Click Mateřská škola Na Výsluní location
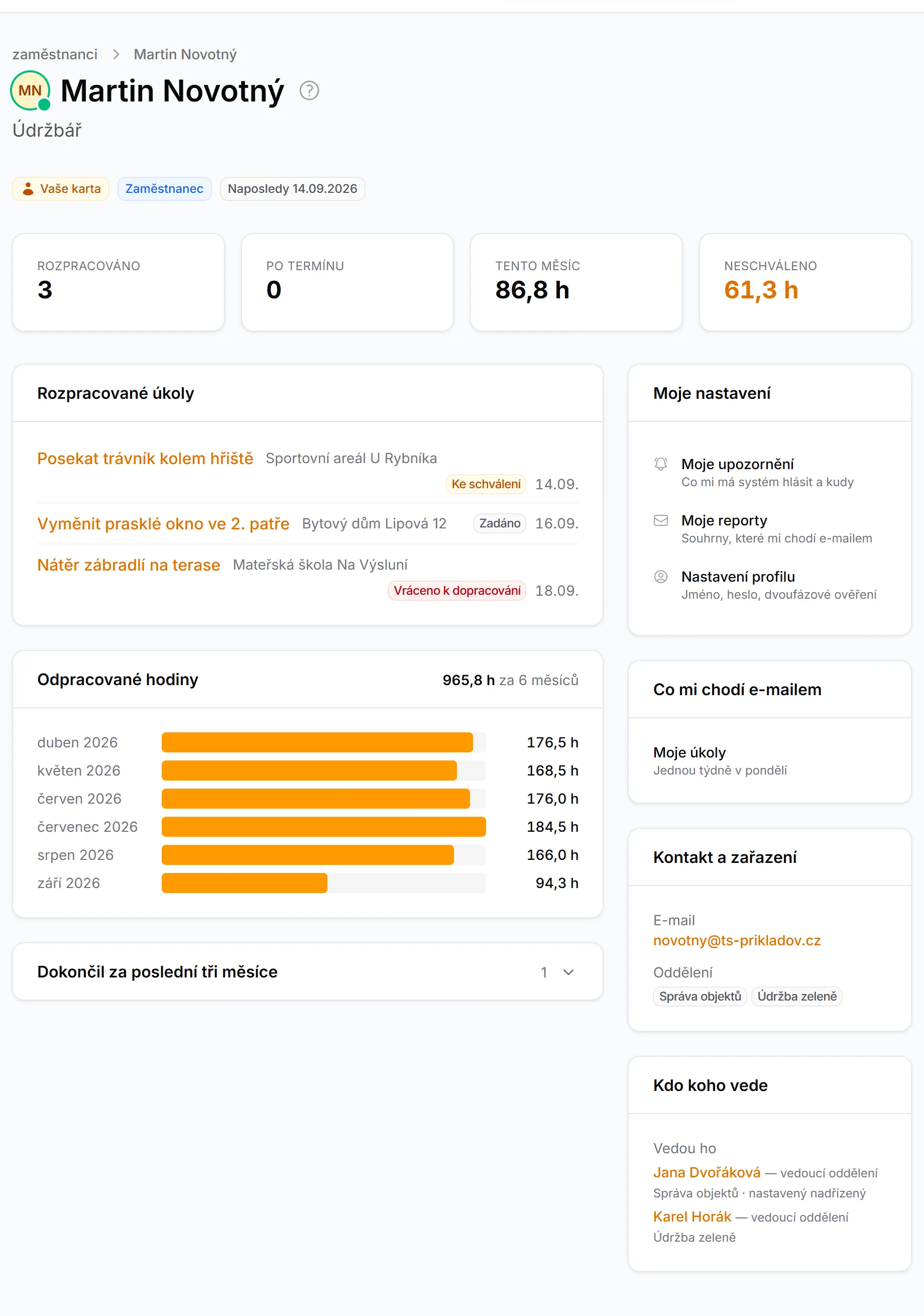Image resolution: width=924 pixels, height=1316 pixels. (320, 565)
